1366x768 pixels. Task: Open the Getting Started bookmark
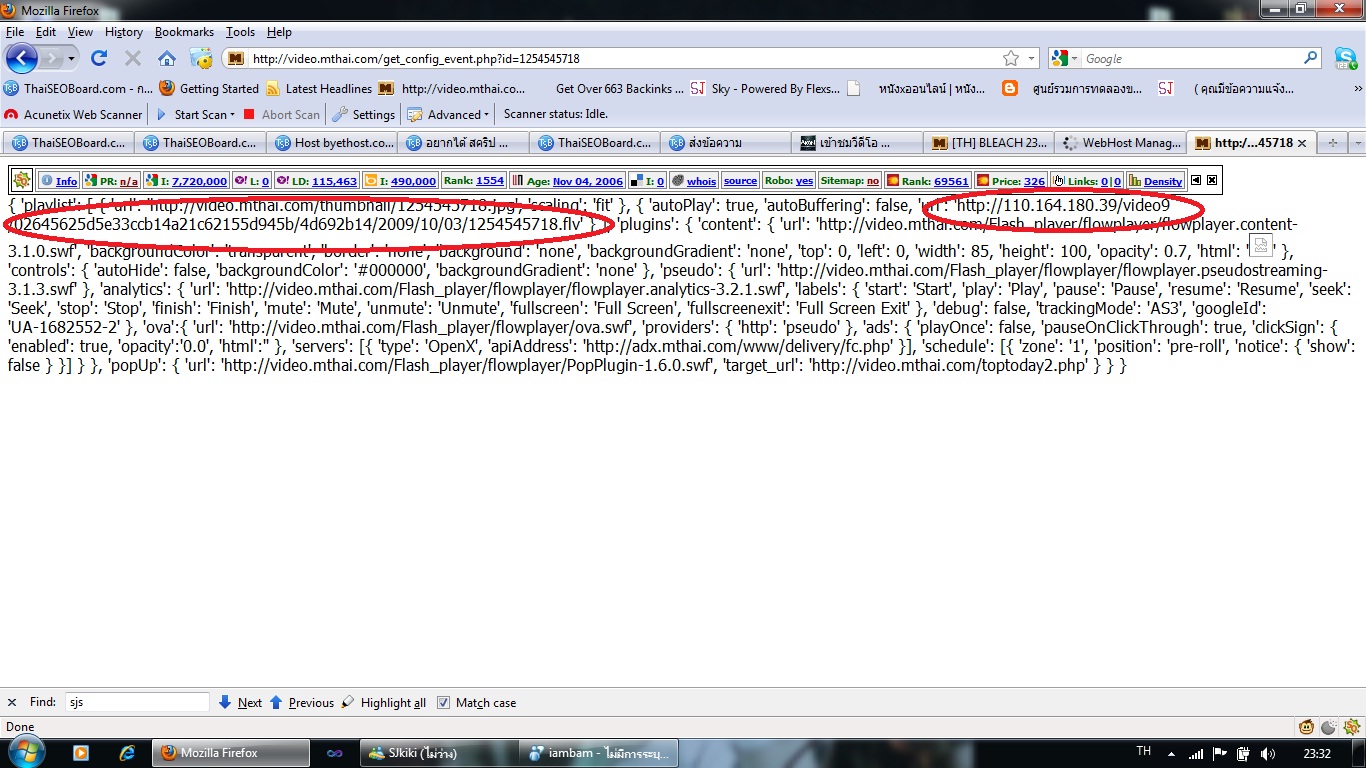[x=209, y=88]
